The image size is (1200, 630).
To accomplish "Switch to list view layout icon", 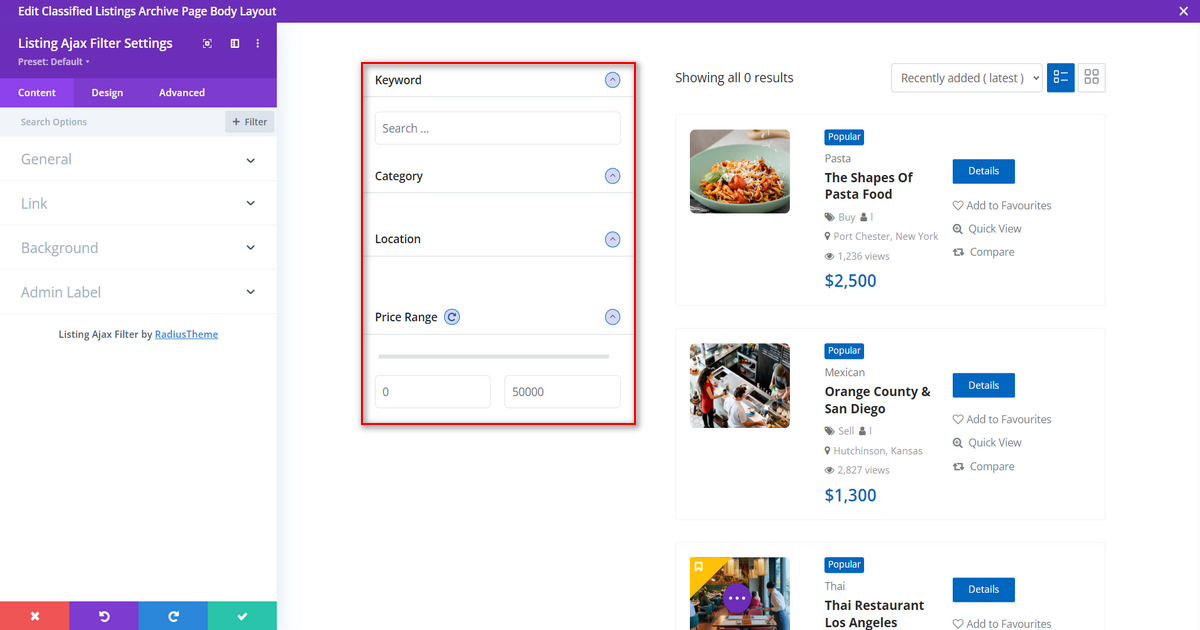I will pos(1061,78).
